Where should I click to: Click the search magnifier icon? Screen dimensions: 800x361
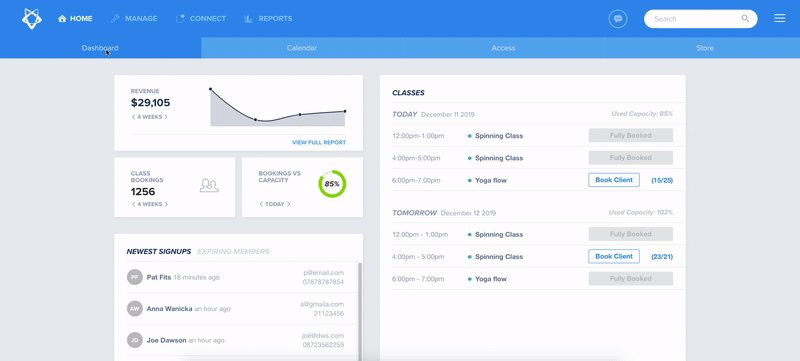[x=745, y=19]
